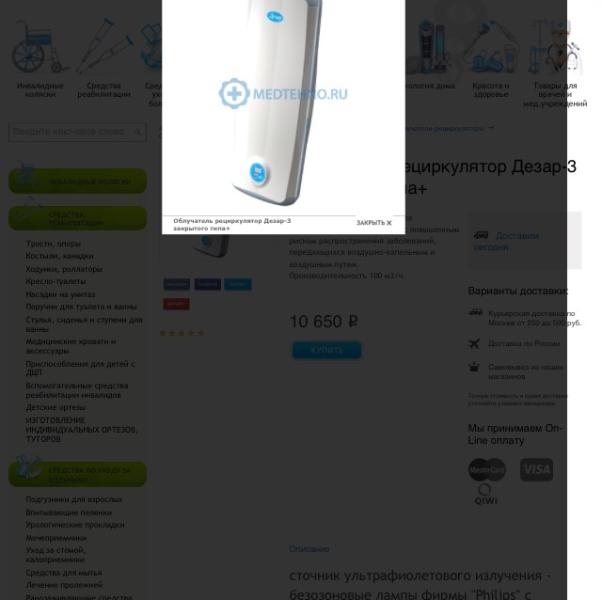Open the wheelchair category icon
This screenshot has height=600, width=602.
(x=40, y=47)
